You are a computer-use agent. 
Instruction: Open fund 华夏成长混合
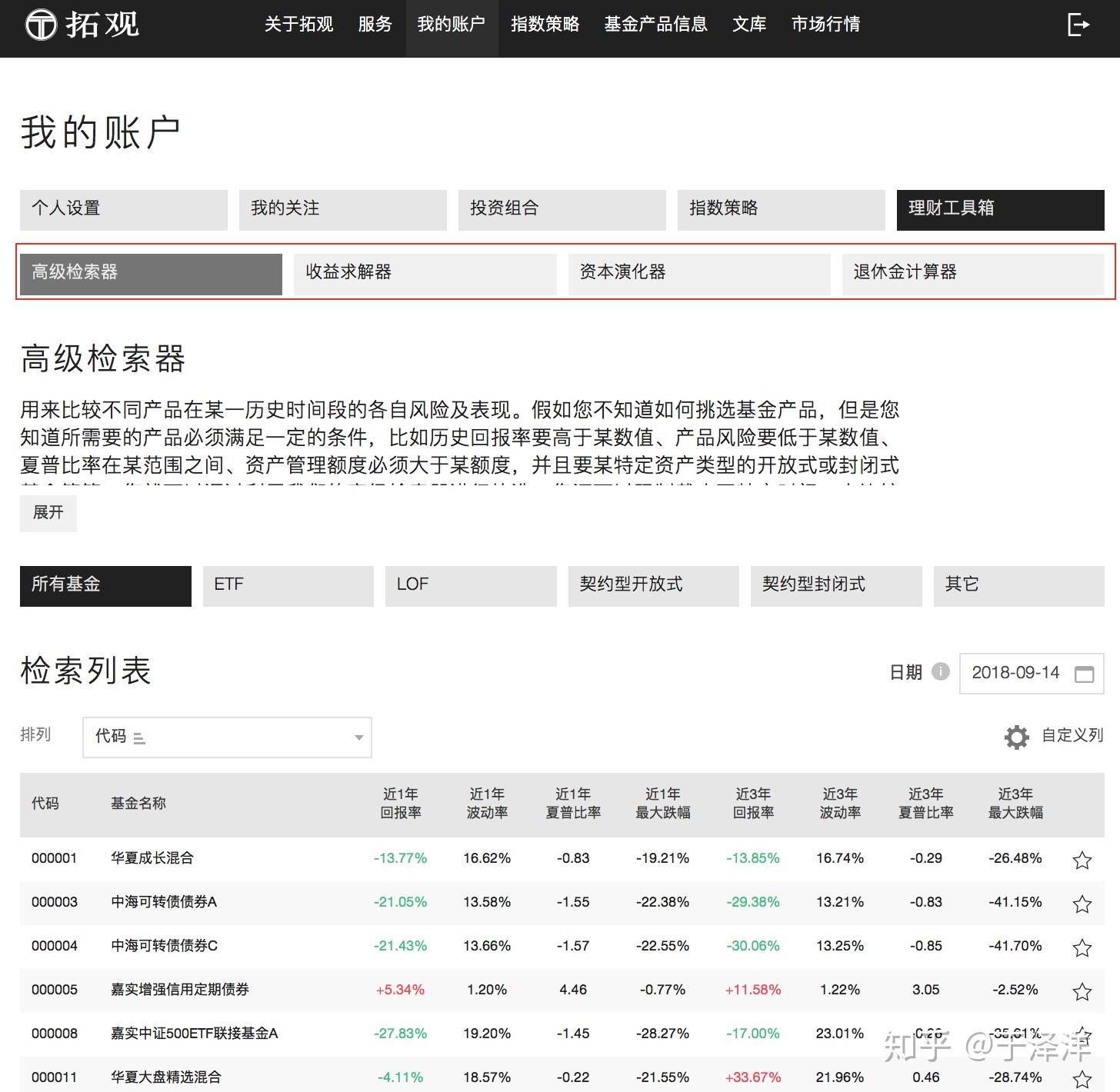point(152,858)
